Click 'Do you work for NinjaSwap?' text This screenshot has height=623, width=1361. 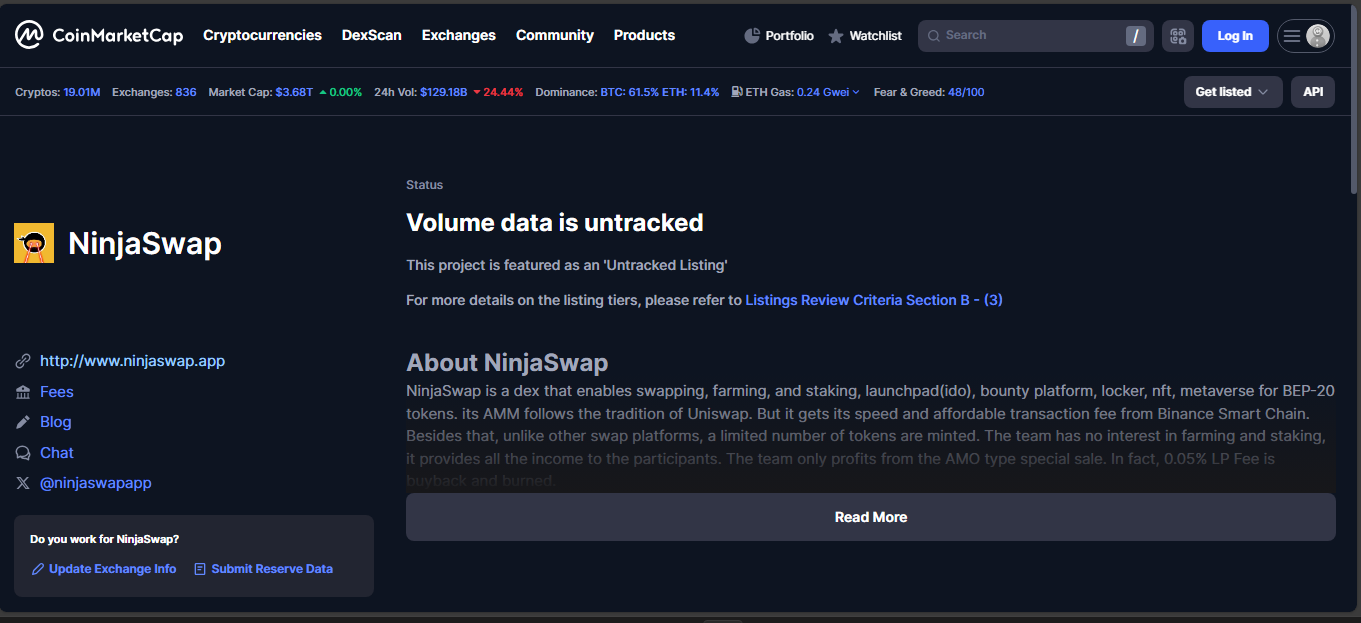point(105,539)
